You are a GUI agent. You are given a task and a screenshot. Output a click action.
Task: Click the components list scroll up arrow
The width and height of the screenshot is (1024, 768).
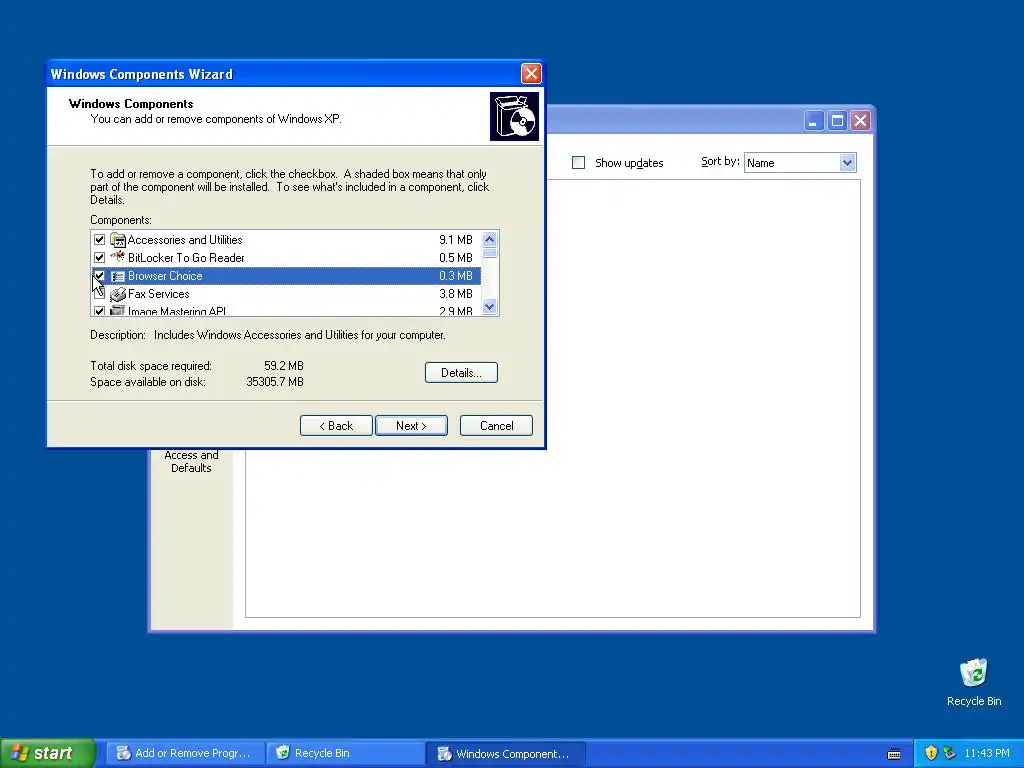(x=490, y=239)
